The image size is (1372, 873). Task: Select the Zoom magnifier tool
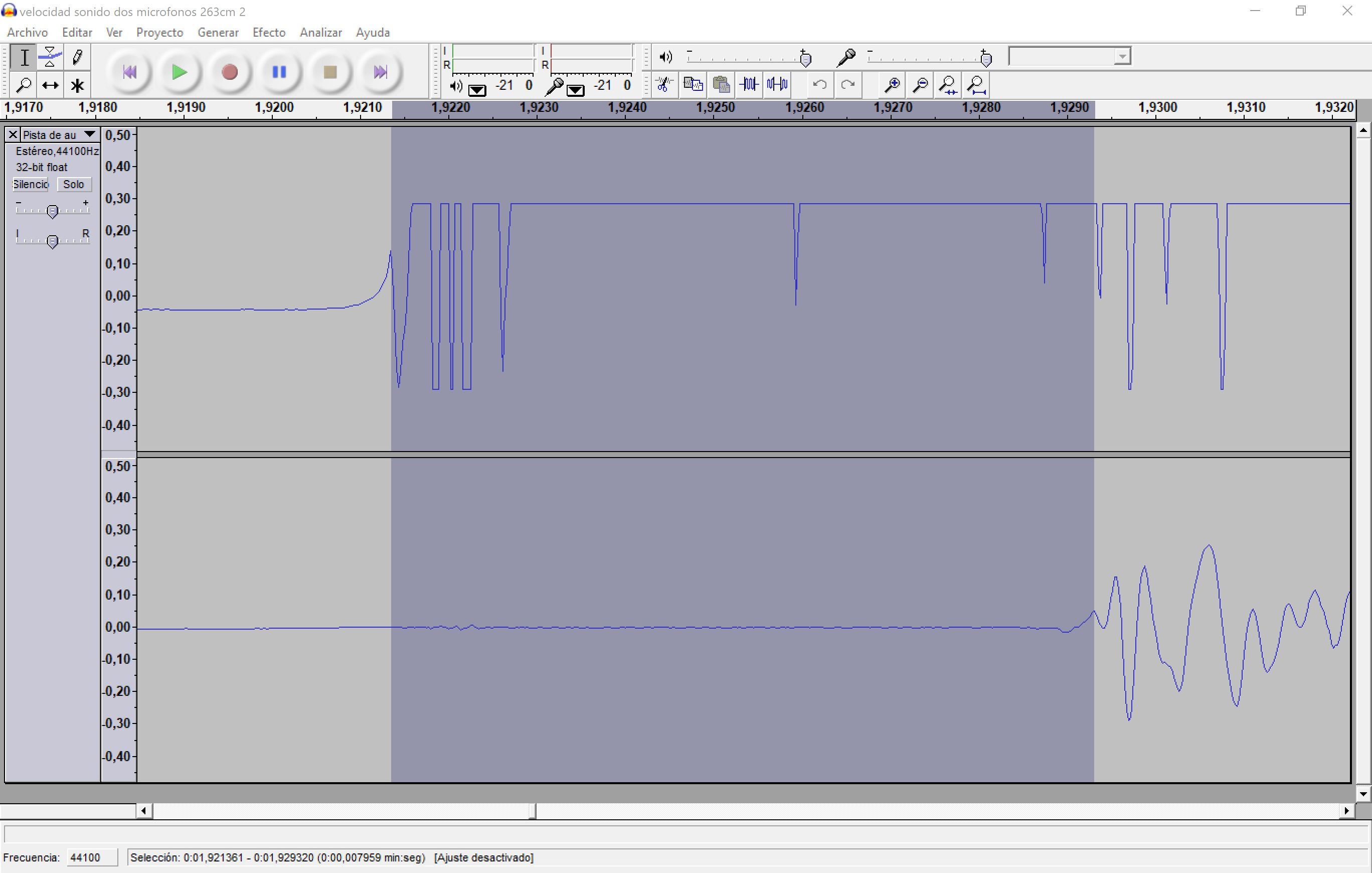(x=24, y=85)
